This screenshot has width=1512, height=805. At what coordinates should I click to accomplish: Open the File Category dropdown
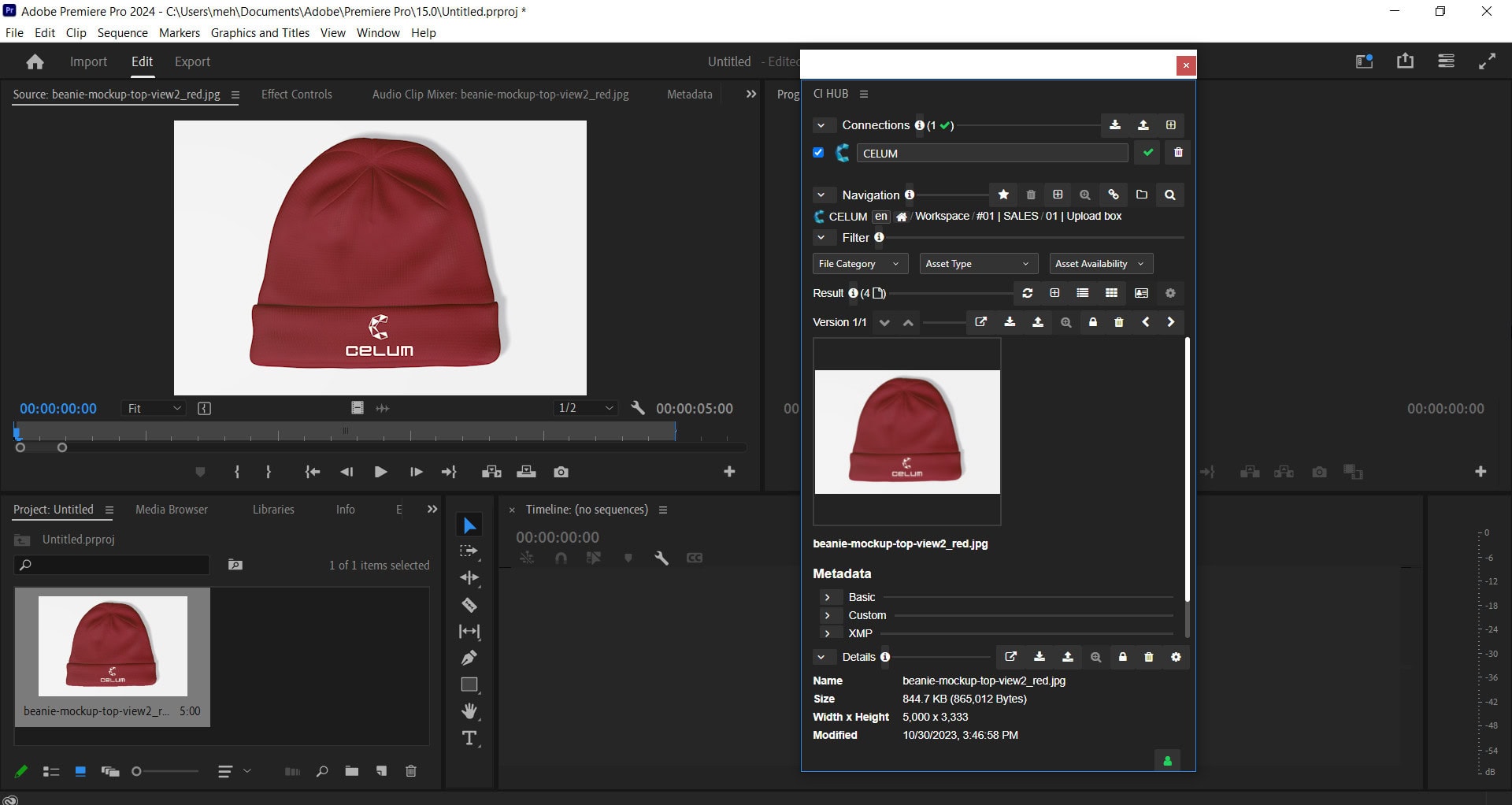859,264
